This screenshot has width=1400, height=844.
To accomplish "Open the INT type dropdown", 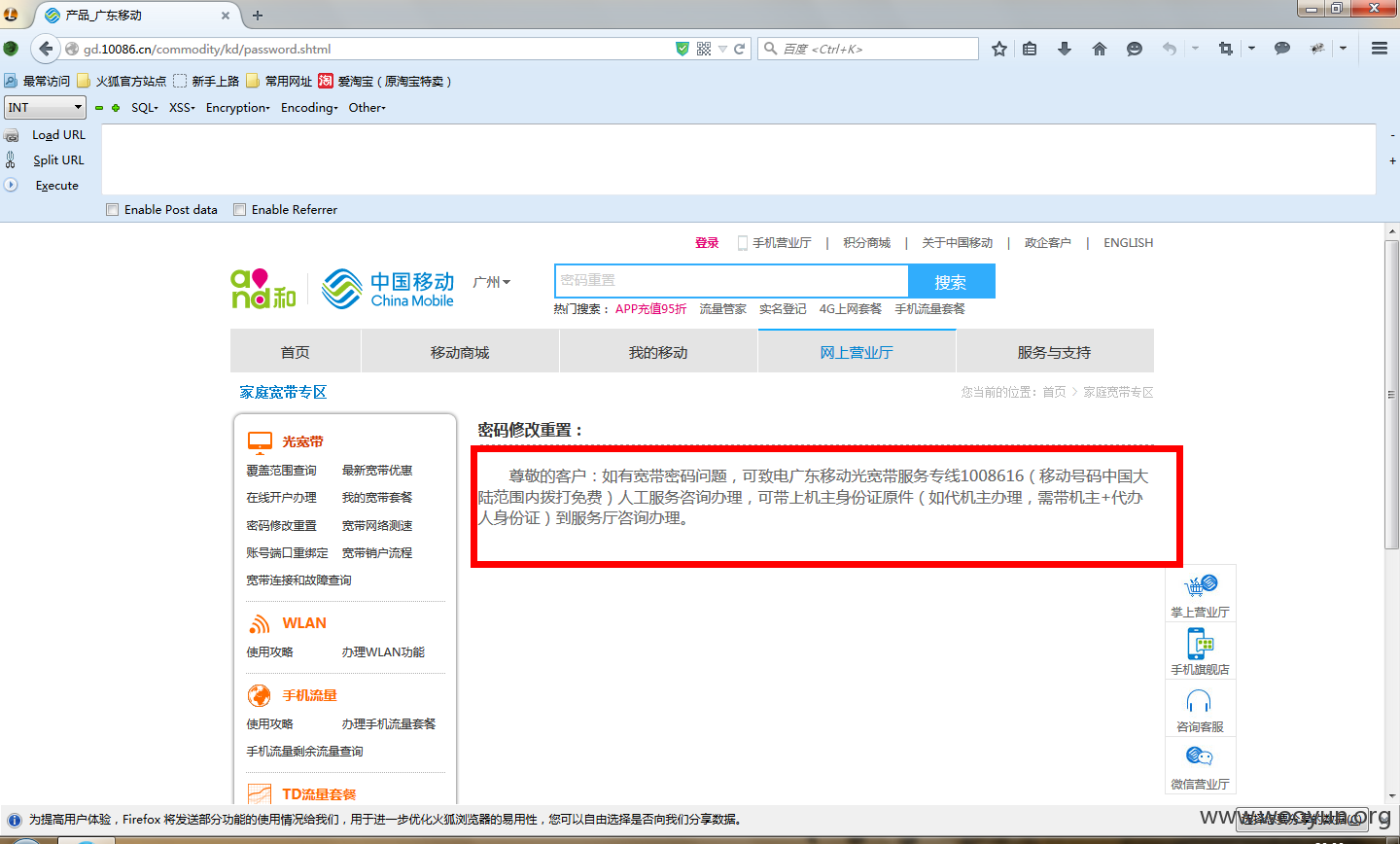I will (x=46, y=107).
